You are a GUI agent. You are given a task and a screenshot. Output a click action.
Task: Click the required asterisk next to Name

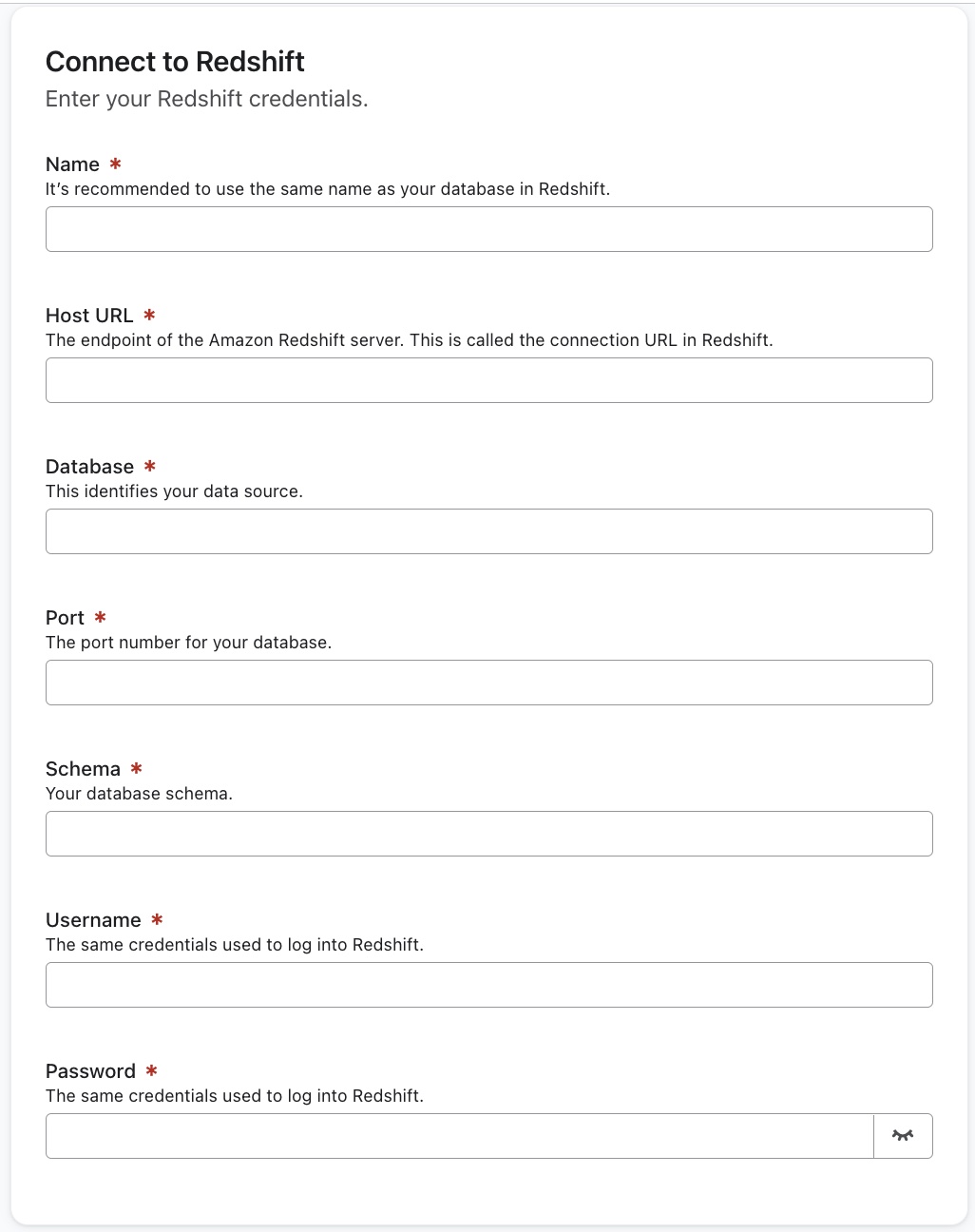115,164
